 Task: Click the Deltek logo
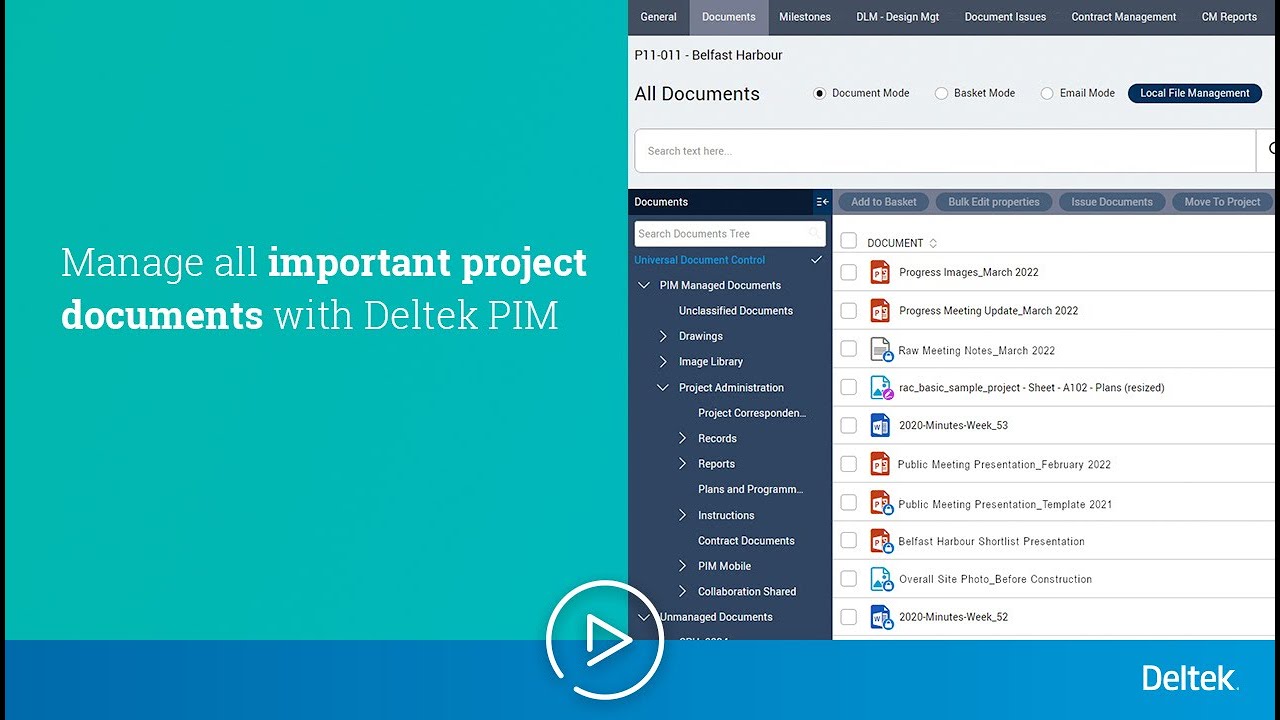pos(1191,678)
